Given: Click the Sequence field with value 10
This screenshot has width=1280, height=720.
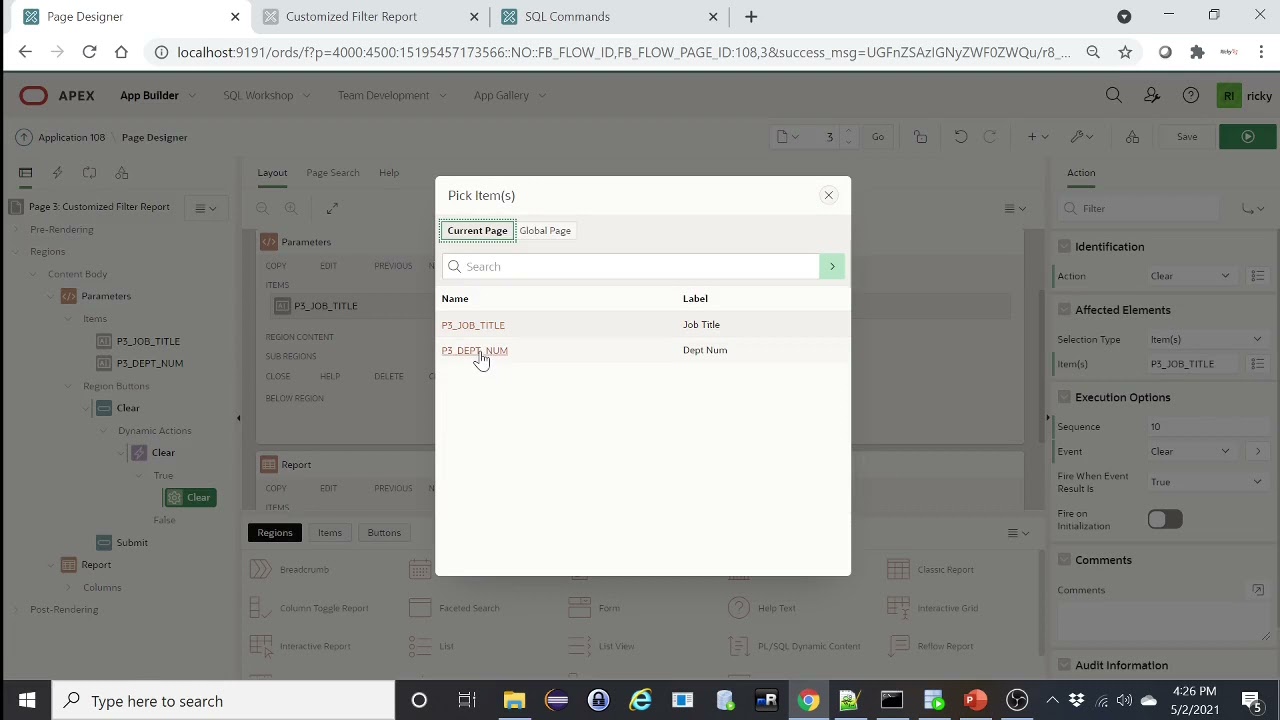Looking at the screenshot, I should point(1206,427).
